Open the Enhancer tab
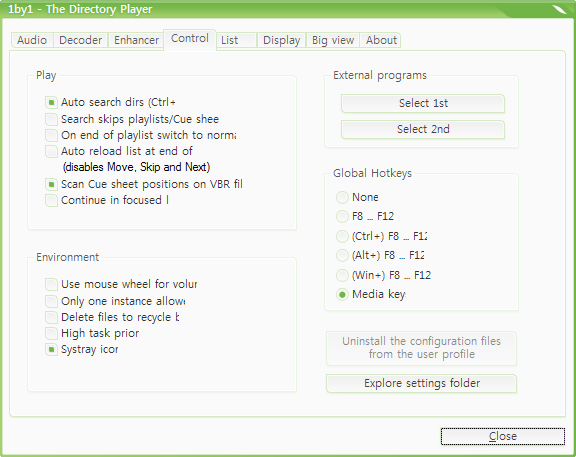 point(136,40)
